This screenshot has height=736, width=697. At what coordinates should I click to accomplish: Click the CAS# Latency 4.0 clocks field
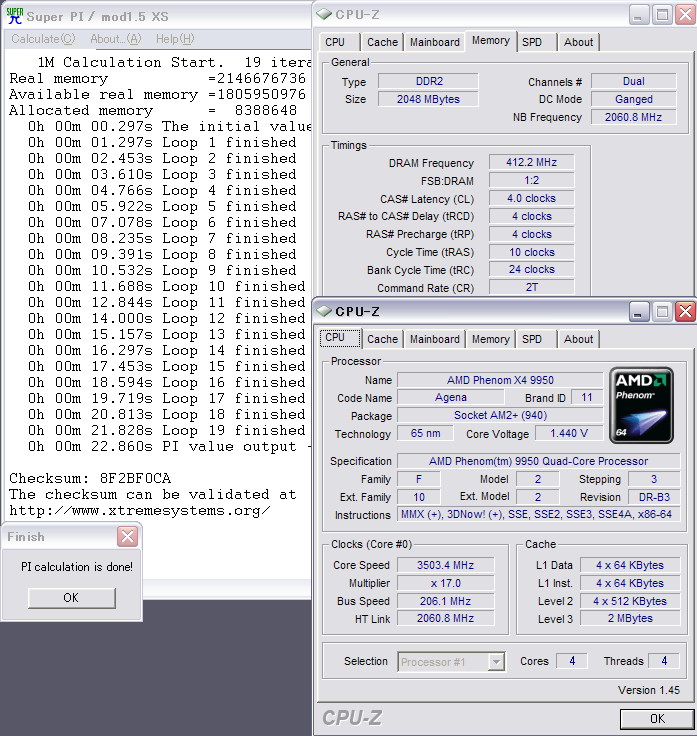[x=531, y=198]
